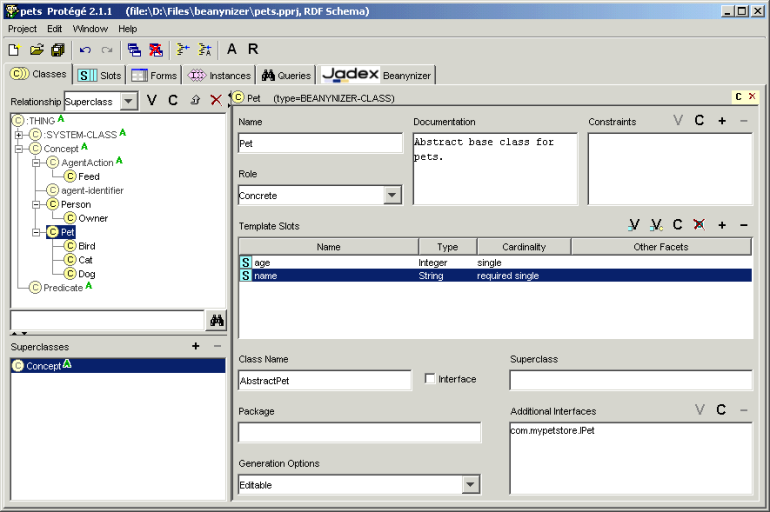Click the red crossed icon in Template Slots
The image size is (770, 512).
(699, 225)
